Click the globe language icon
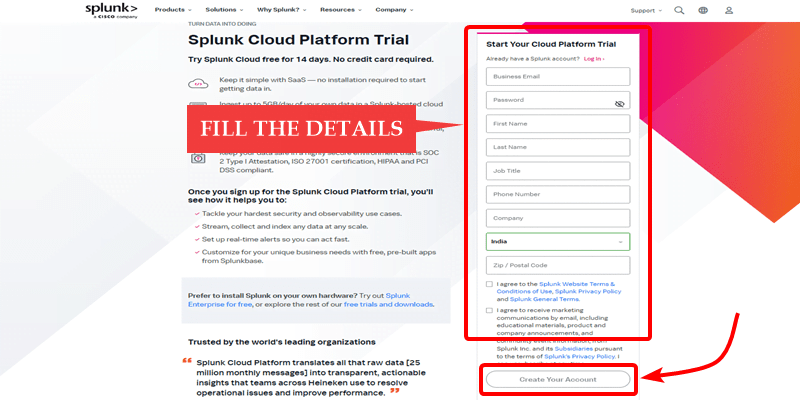This screenshot has height=400, width=800. tap(704, 10)
